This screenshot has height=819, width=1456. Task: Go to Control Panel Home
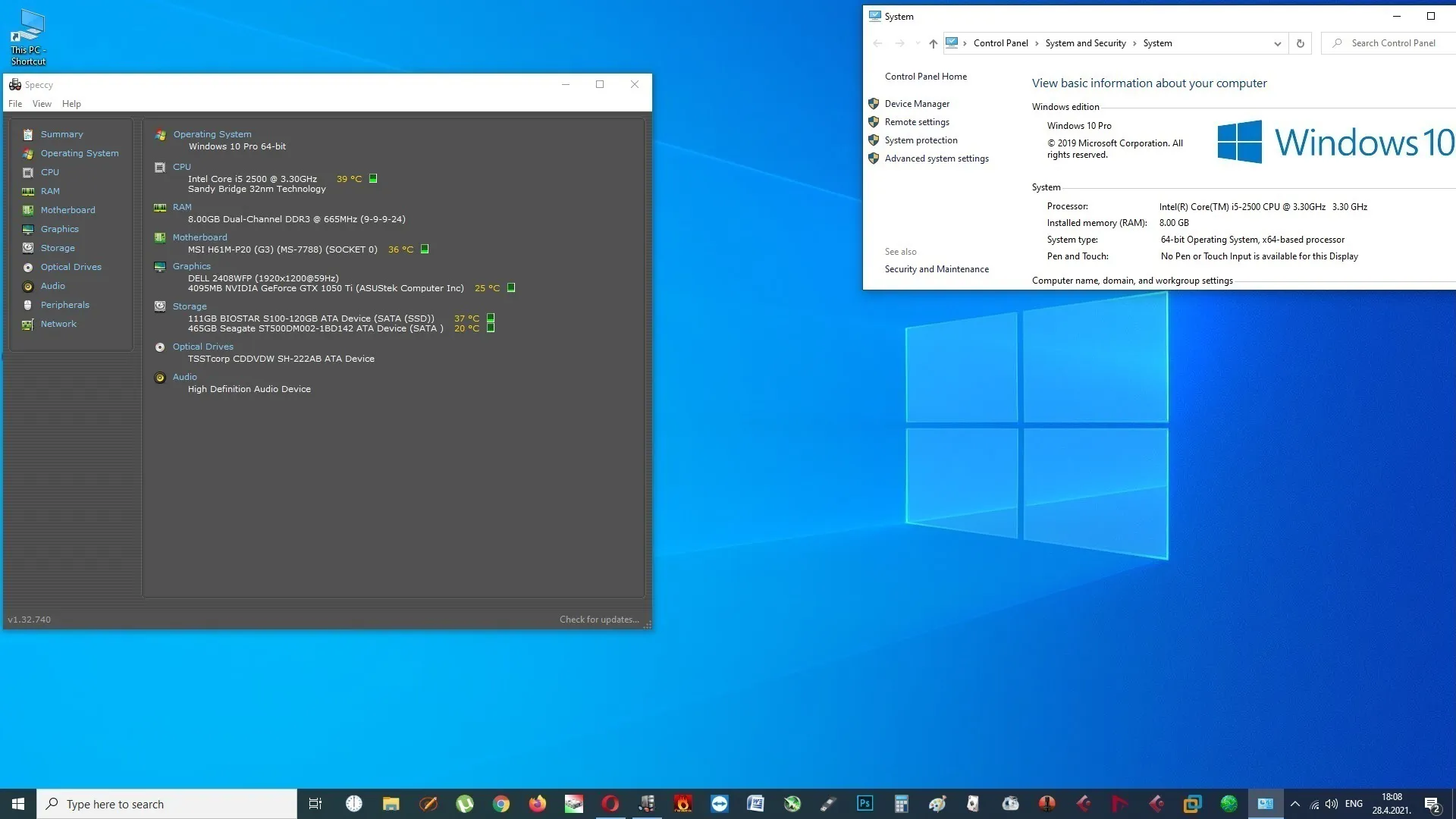coord(926,77)
